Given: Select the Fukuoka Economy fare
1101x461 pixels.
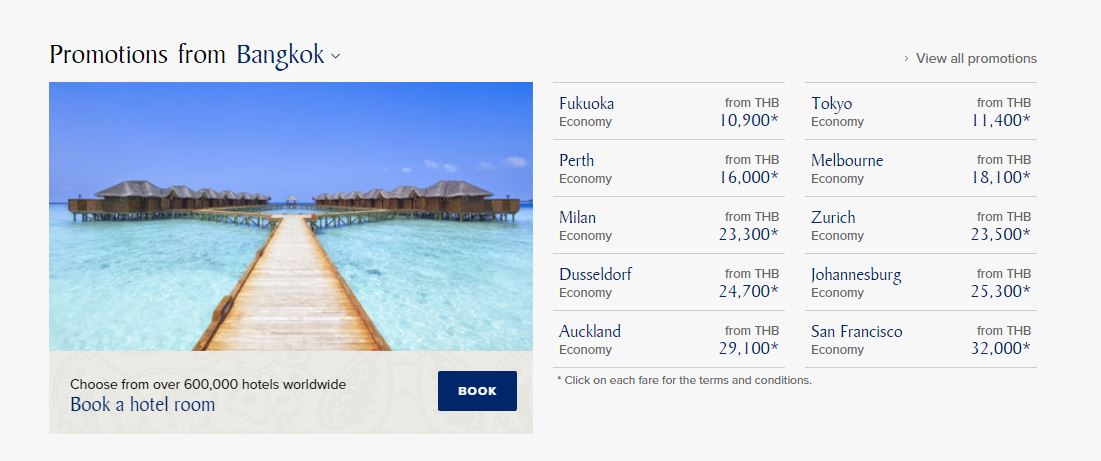Looking at the screenshot, I should (x=668, y=111).
